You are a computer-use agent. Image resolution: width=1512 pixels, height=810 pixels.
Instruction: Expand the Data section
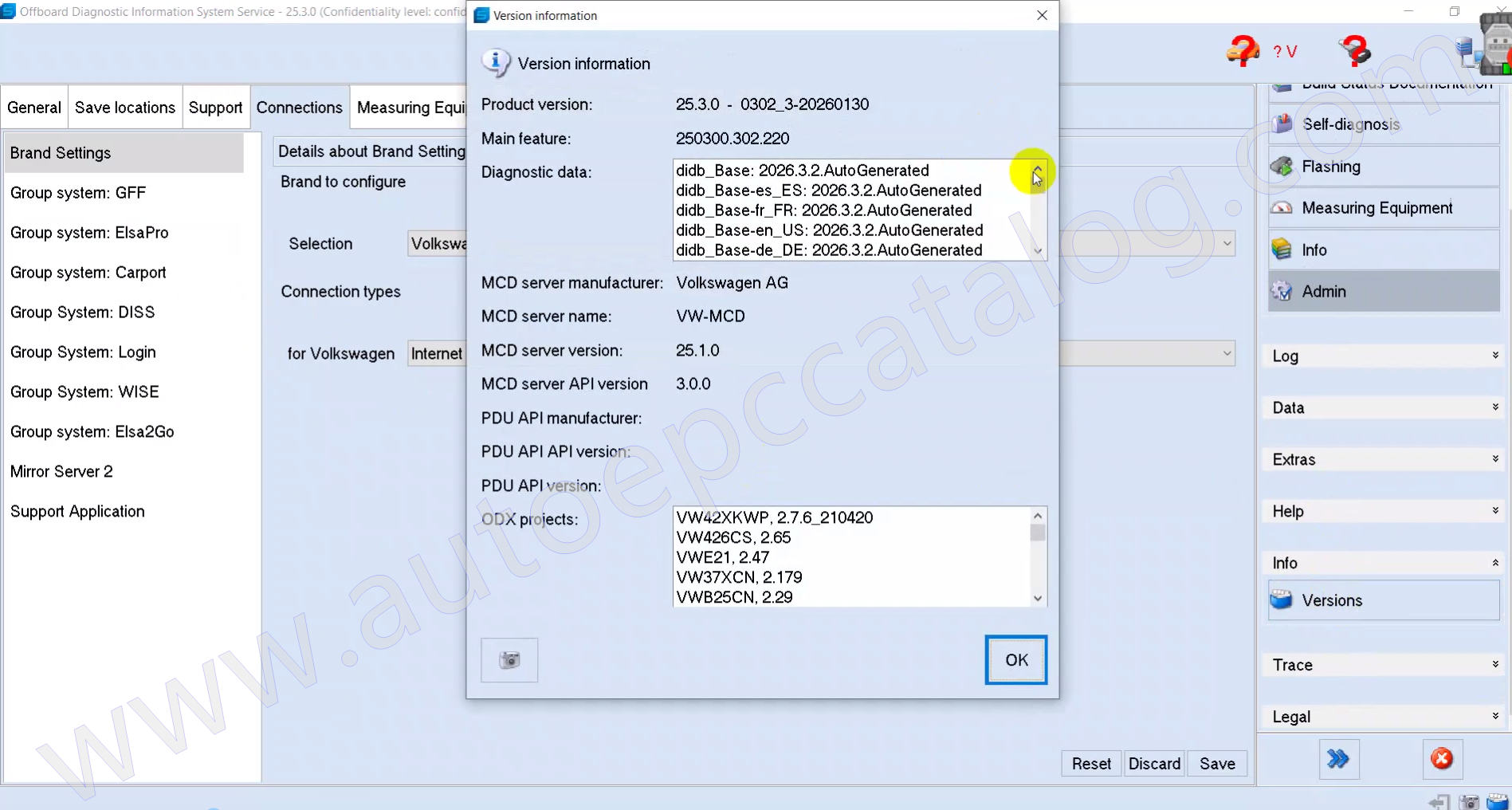point(1383,408)
